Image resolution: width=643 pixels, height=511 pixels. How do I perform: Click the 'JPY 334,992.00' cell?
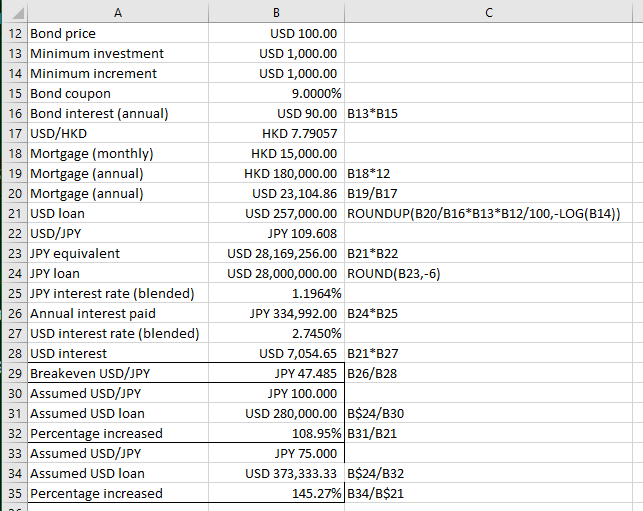[x=276, y=313]
